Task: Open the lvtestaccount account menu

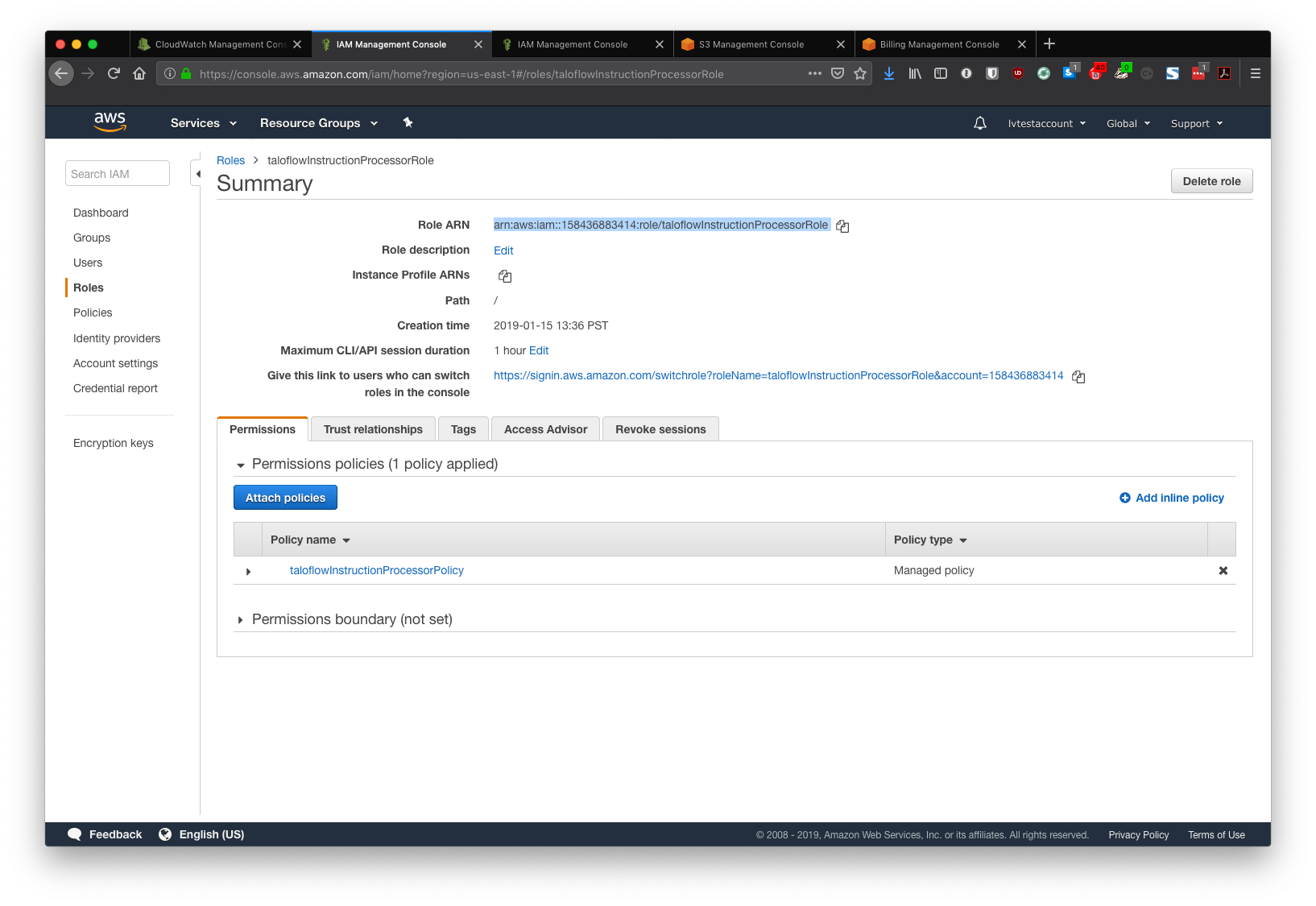Action: click(1047, 123)
